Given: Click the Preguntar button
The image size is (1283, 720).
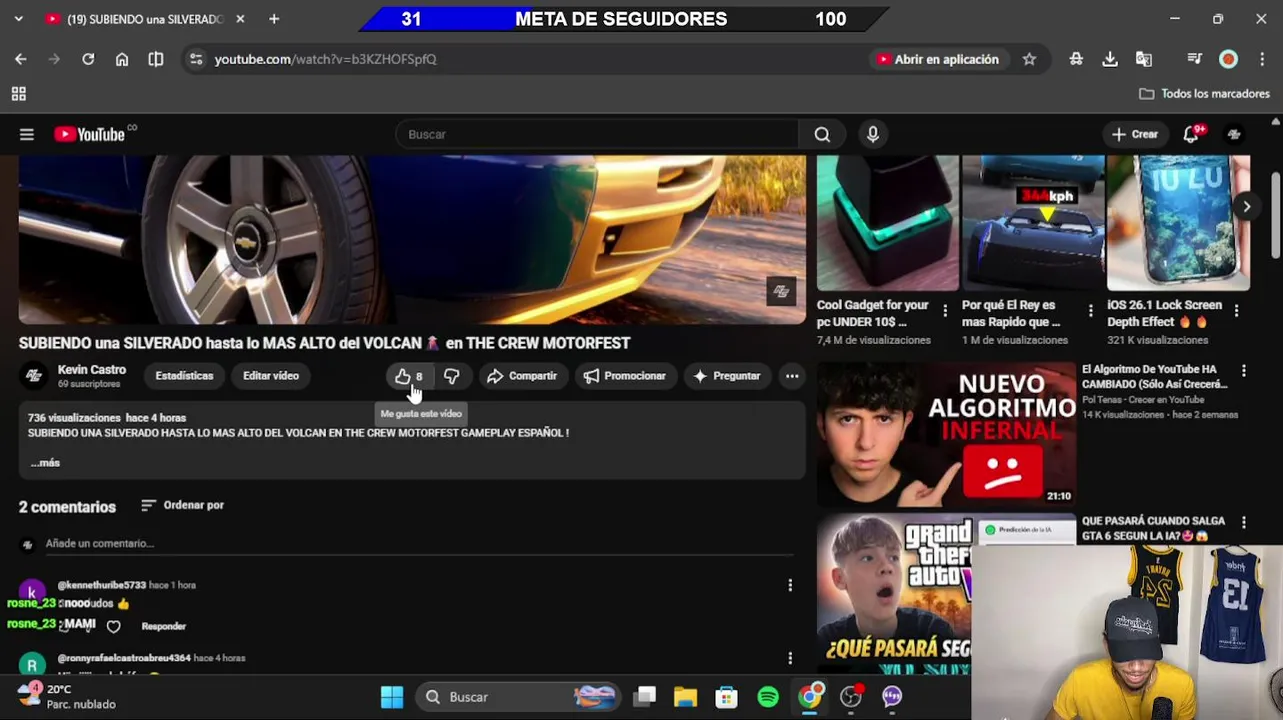Looking at the screenshot, I should [727, 376].
